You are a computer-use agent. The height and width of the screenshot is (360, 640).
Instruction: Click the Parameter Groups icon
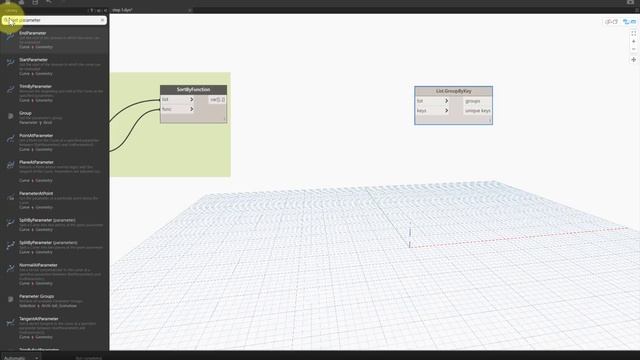coord(11,299)
